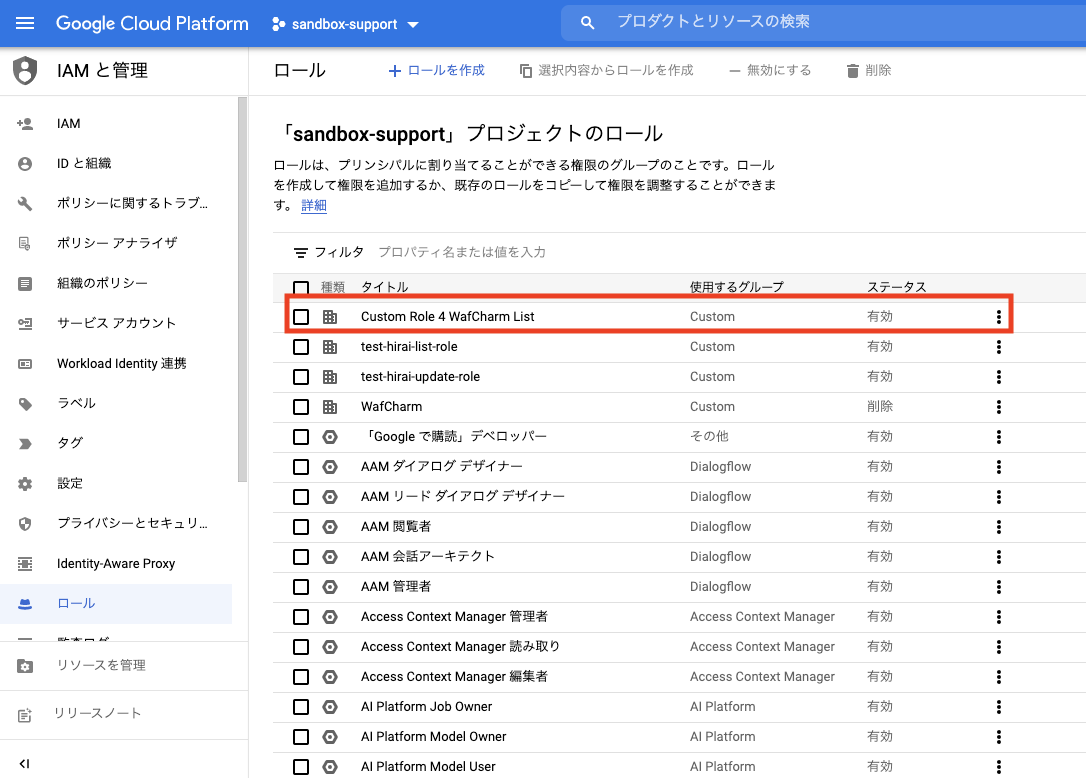1086x778 pixels.
Task: Open the sandbox-support project dropdown
Action: 345,24
